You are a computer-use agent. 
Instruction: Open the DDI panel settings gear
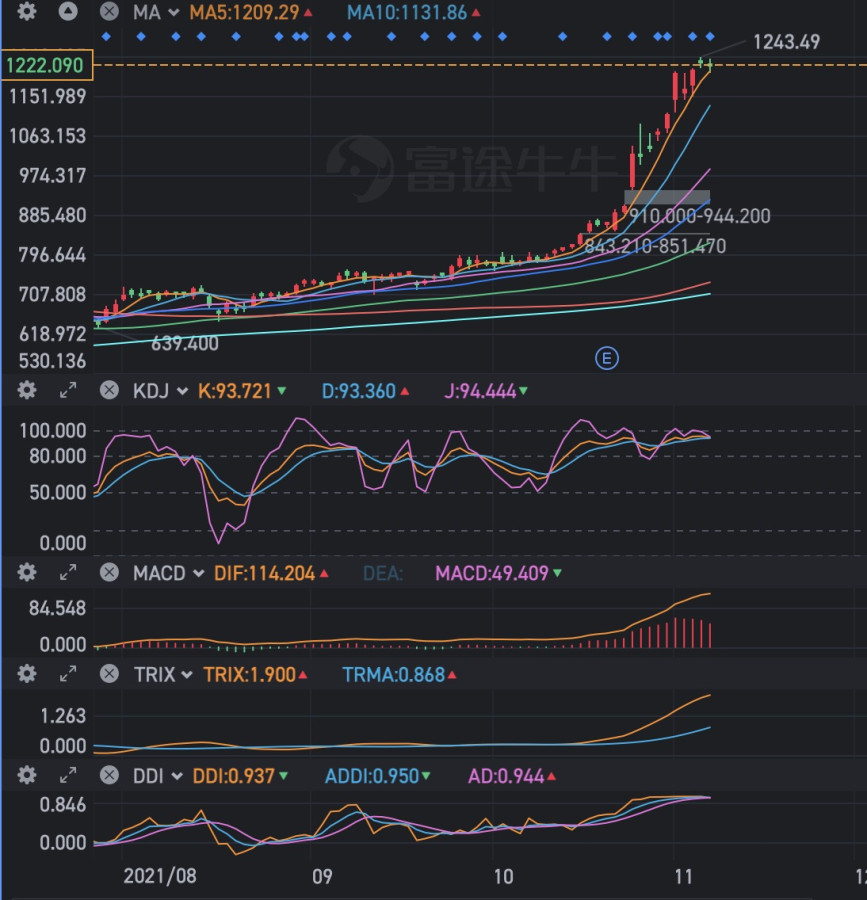coord(27,776)
